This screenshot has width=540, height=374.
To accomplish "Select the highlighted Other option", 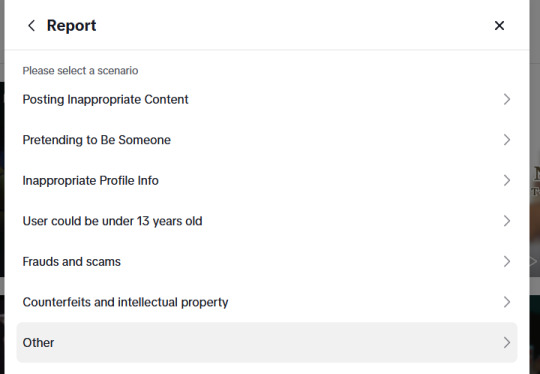I will [267, 343].
